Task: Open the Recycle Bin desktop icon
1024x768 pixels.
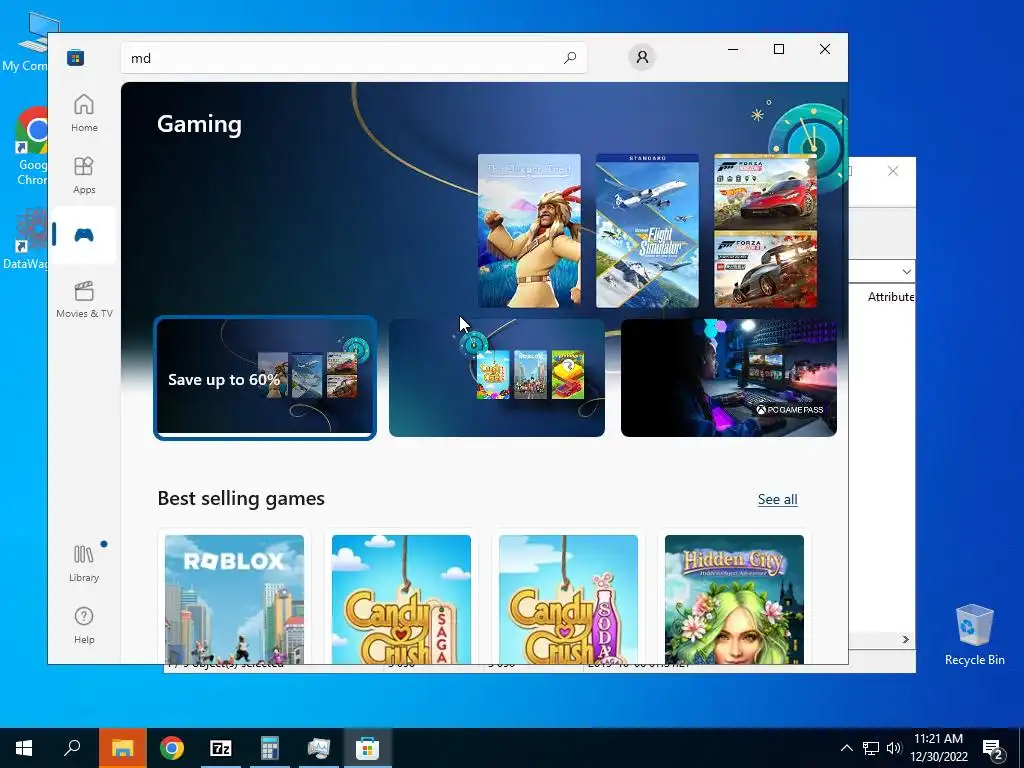Action: pos(974,635)
